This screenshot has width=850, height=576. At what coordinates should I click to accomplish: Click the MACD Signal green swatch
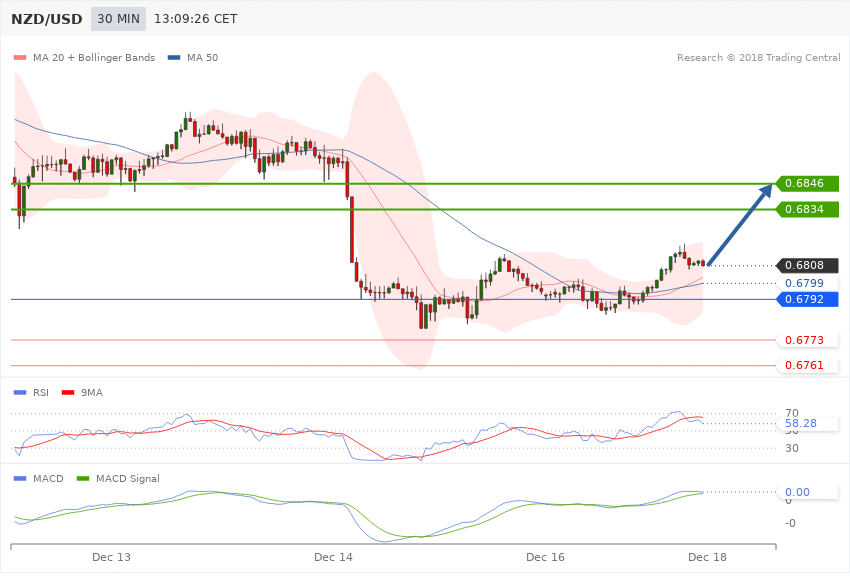coord(83,478)
